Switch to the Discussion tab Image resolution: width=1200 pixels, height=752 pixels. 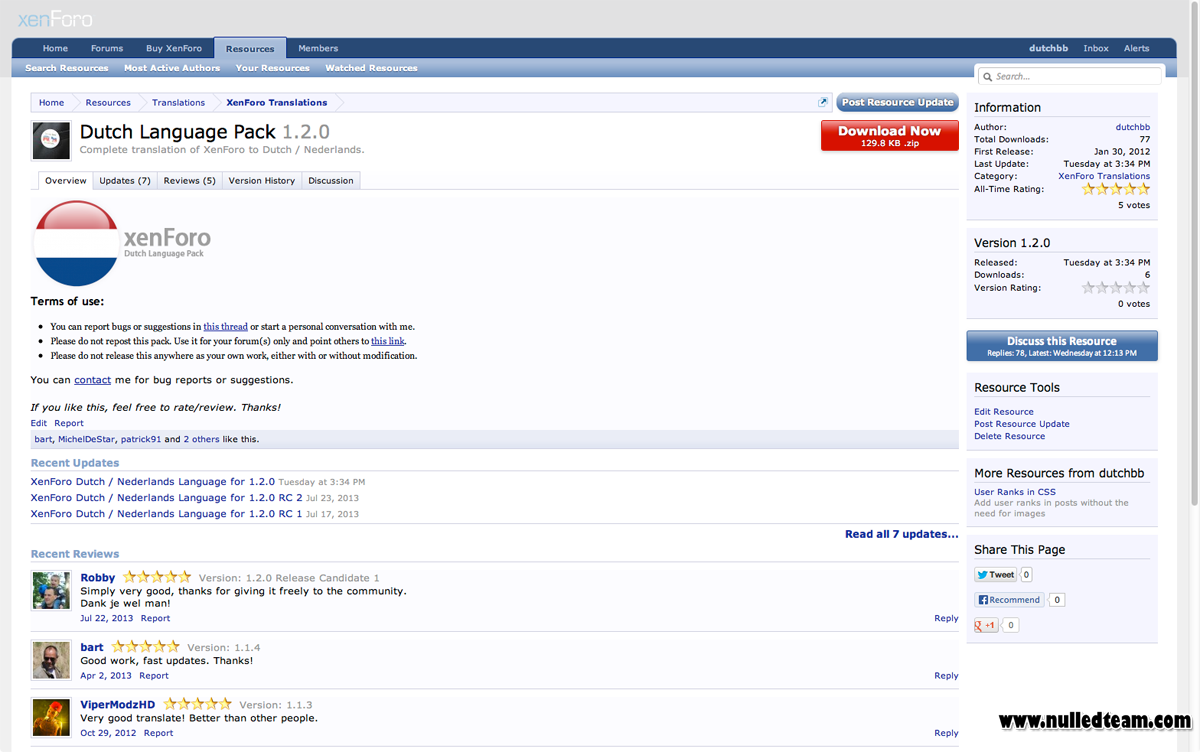[x=330, y=181]
